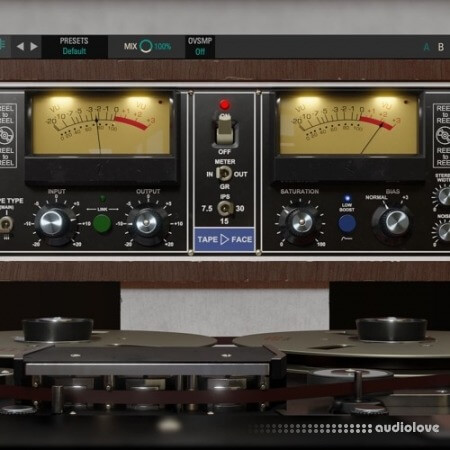Click the GR meter label

click(x=225, y=187)
